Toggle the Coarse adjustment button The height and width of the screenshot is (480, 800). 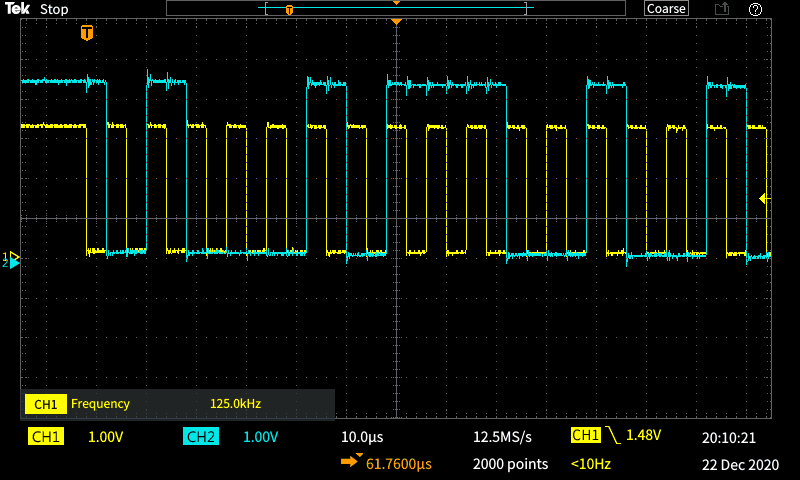point(666,9)
